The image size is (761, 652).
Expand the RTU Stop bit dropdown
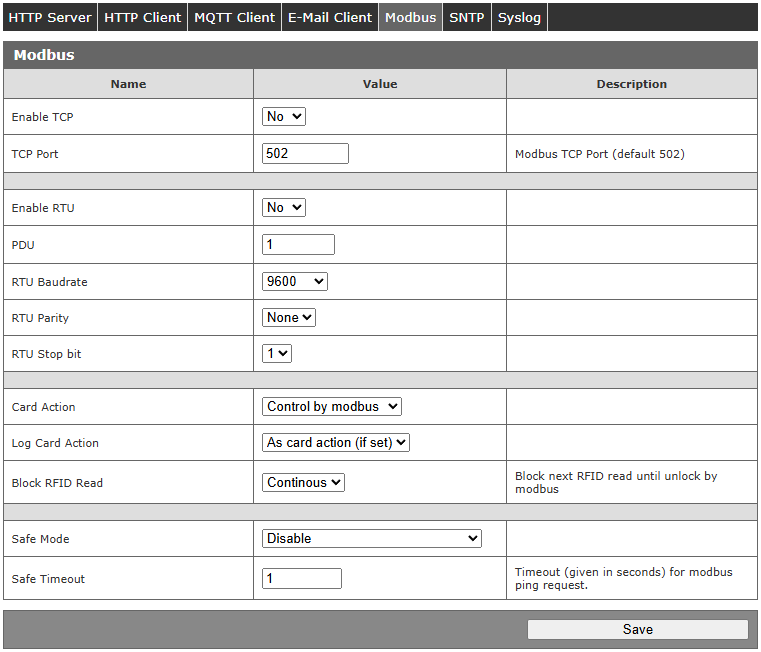click(x=277, y=354)
